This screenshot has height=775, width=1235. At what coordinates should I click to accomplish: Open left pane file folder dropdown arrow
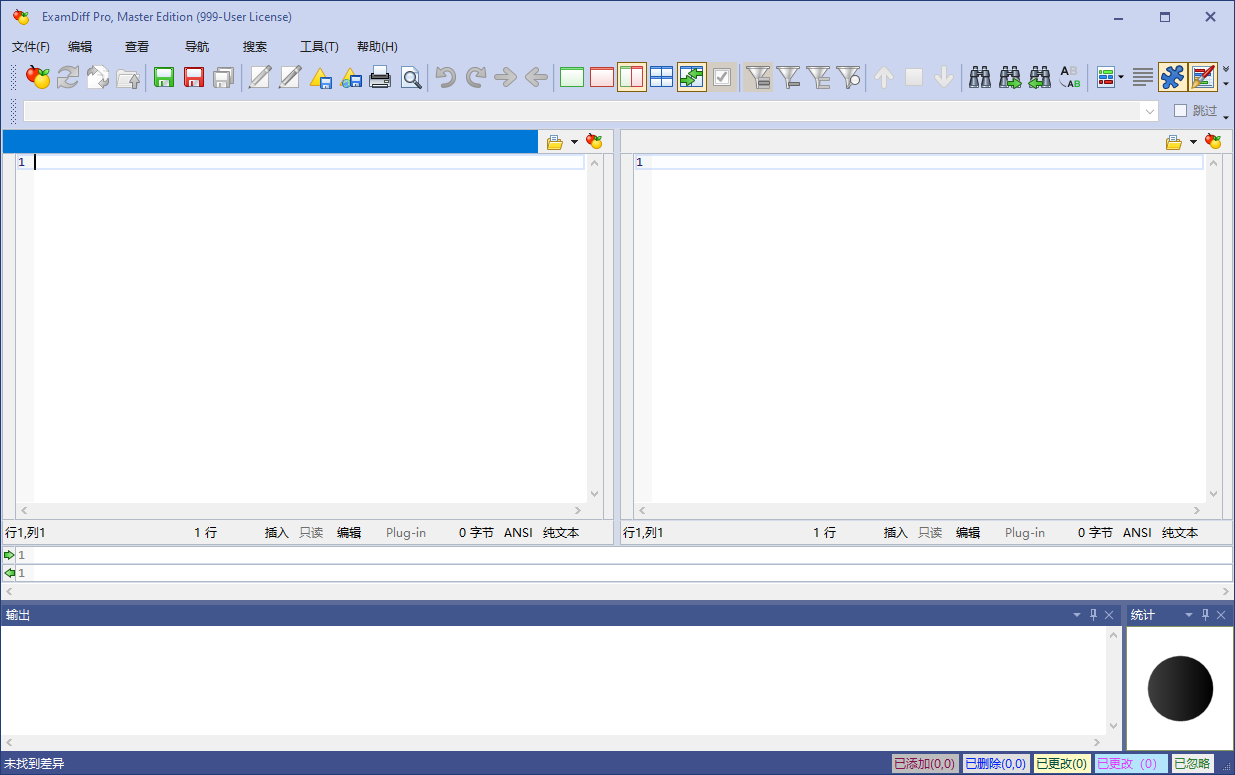pos(574,142)
